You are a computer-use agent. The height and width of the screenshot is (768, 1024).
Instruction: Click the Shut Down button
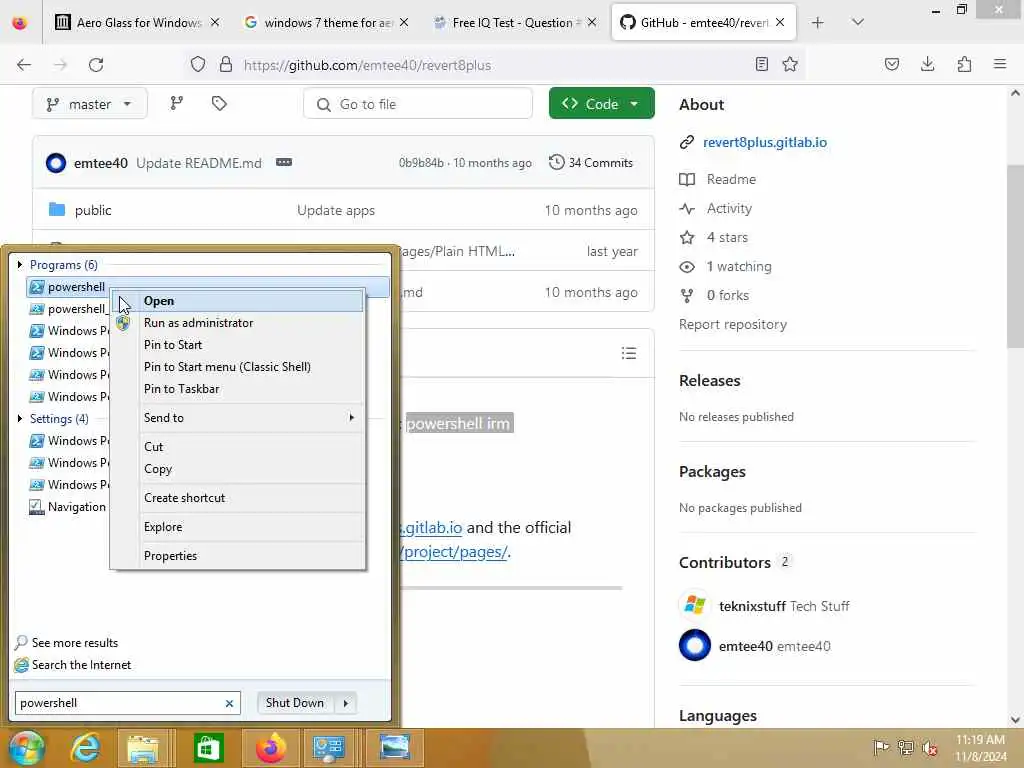click(x=295, y=703)
